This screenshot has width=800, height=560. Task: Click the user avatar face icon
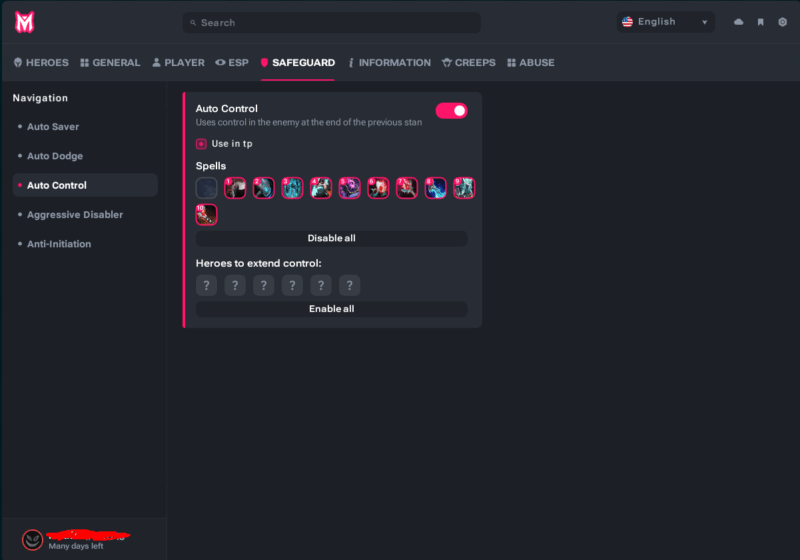pos(32,540)
